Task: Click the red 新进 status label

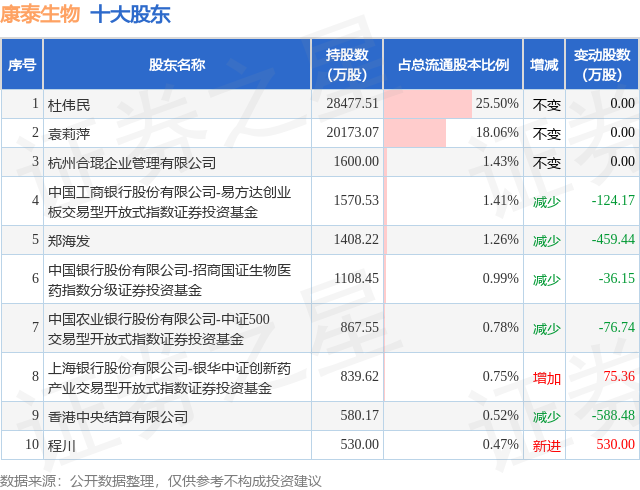Action: tap(547, 445)
